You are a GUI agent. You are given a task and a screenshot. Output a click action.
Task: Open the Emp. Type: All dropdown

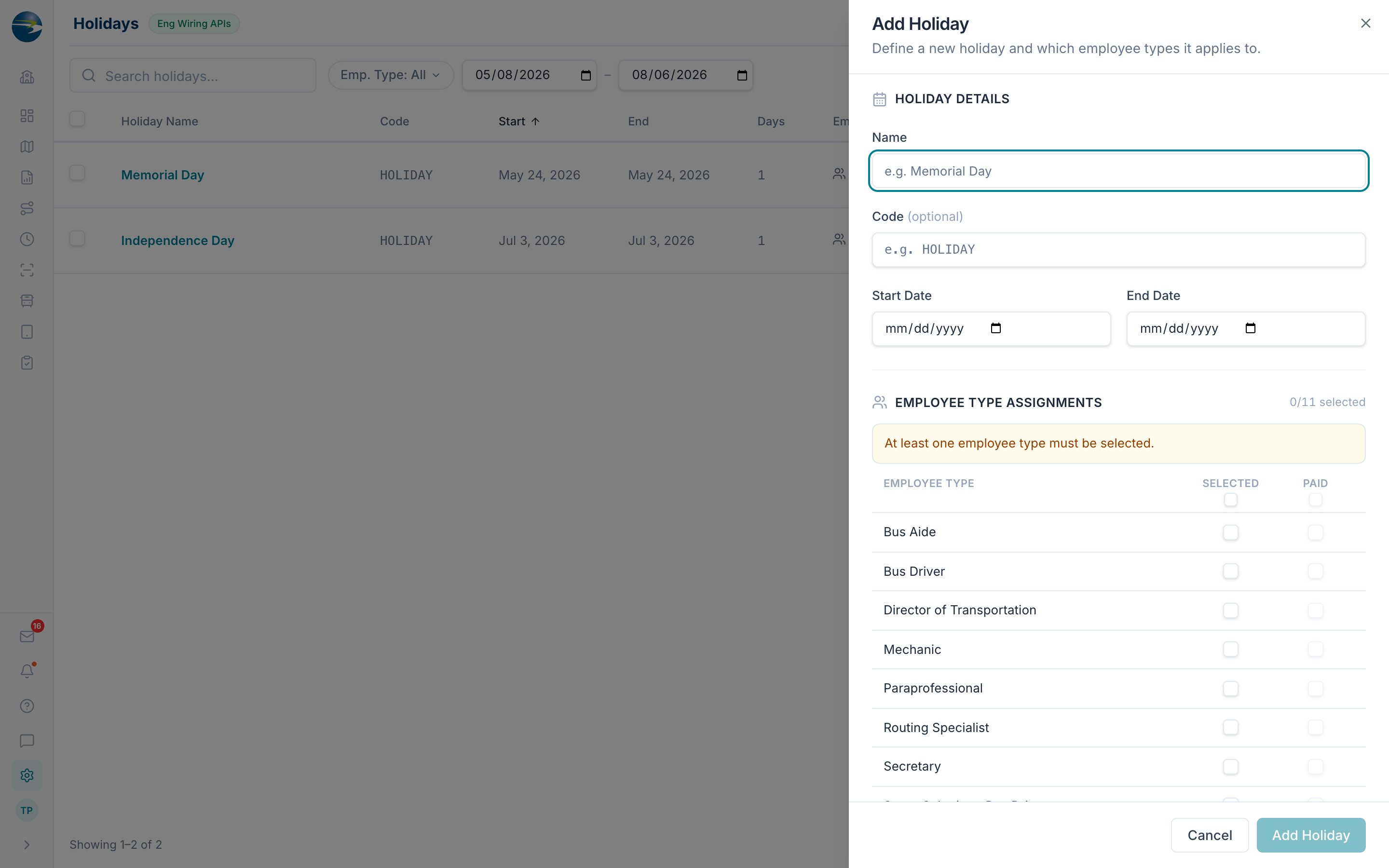[x=390, y=75]
